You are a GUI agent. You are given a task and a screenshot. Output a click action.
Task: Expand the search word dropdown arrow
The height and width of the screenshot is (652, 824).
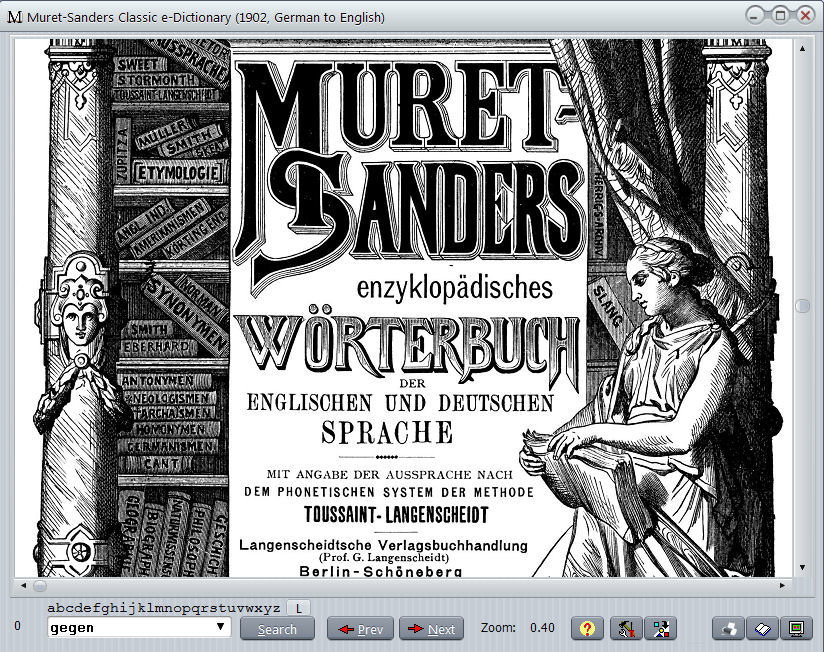[x=221, y=627]
